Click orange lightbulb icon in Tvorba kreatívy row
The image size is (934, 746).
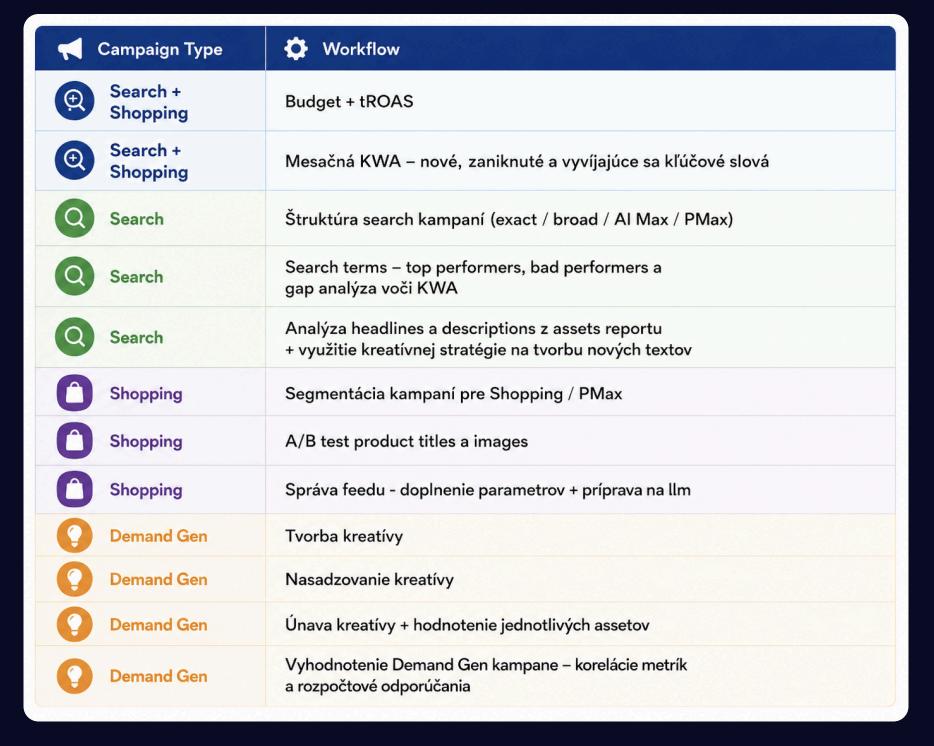tap(74, 535)
